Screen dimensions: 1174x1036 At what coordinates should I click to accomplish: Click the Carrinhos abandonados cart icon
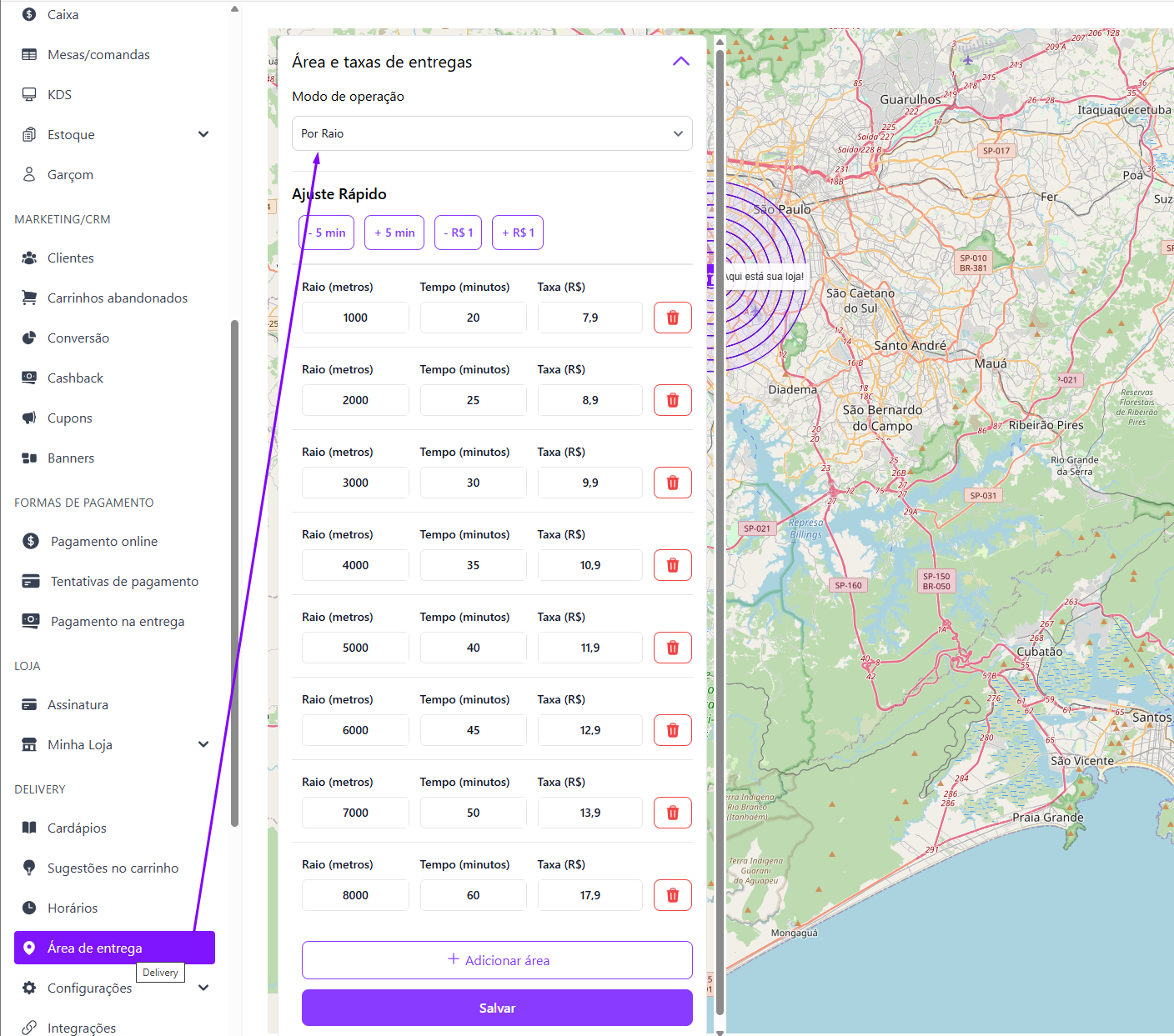click(x=29, y=298)
